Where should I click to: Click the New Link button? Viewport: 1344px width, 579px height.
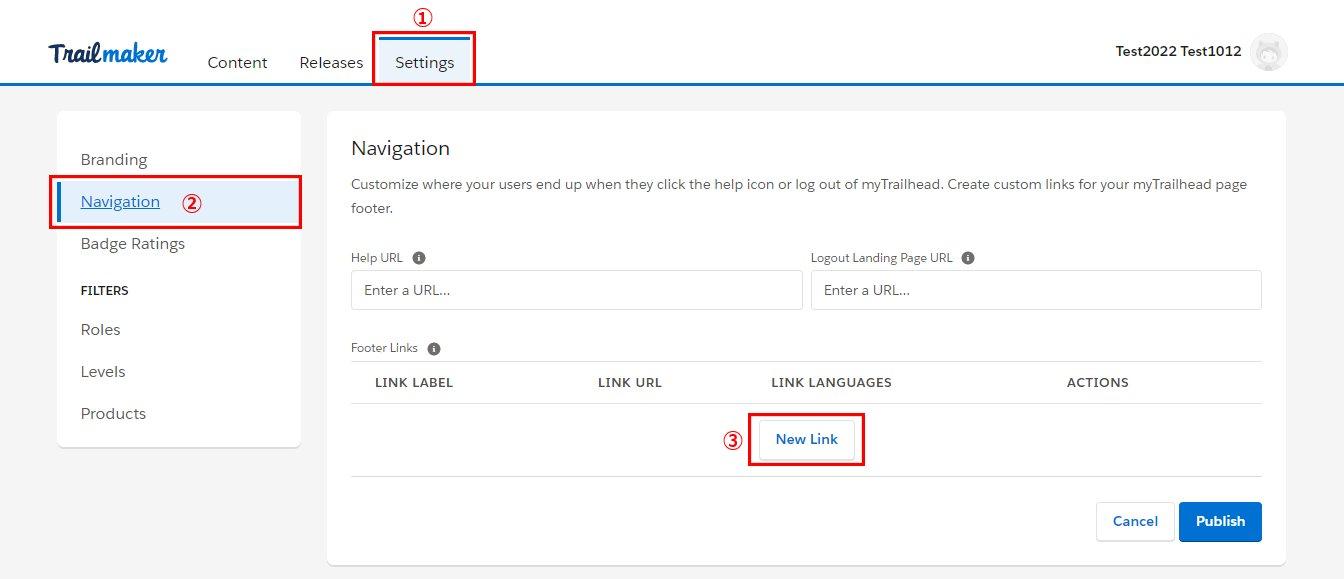(x=807, y=440)
